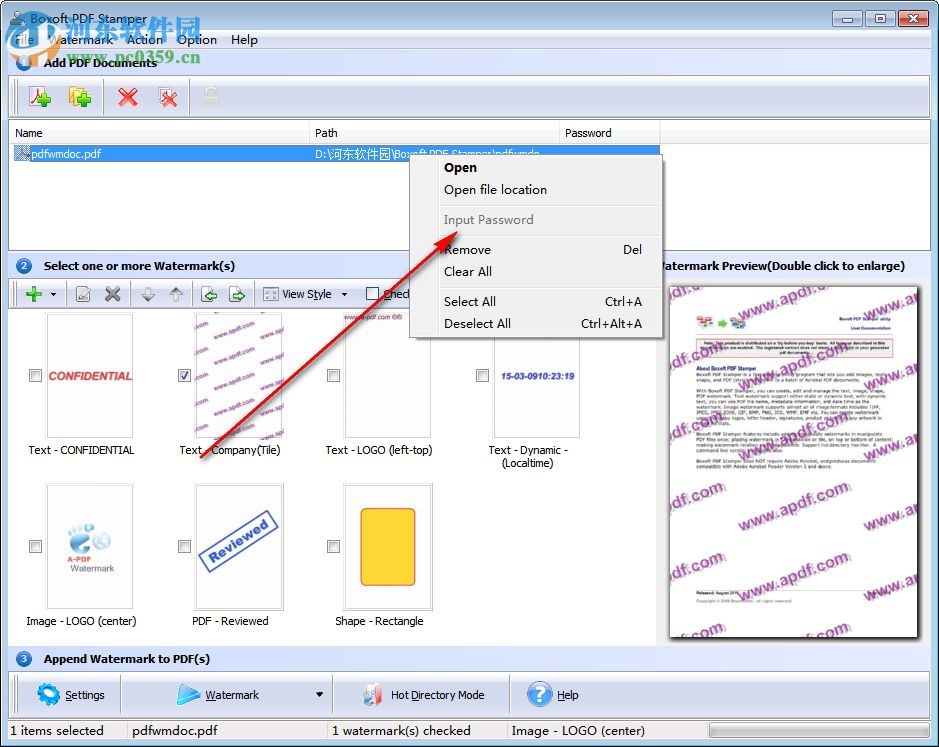Select the Company(Tile) watermark thumbnail
The width and height of the screenshot is (939, 747).
pos(239,376)
